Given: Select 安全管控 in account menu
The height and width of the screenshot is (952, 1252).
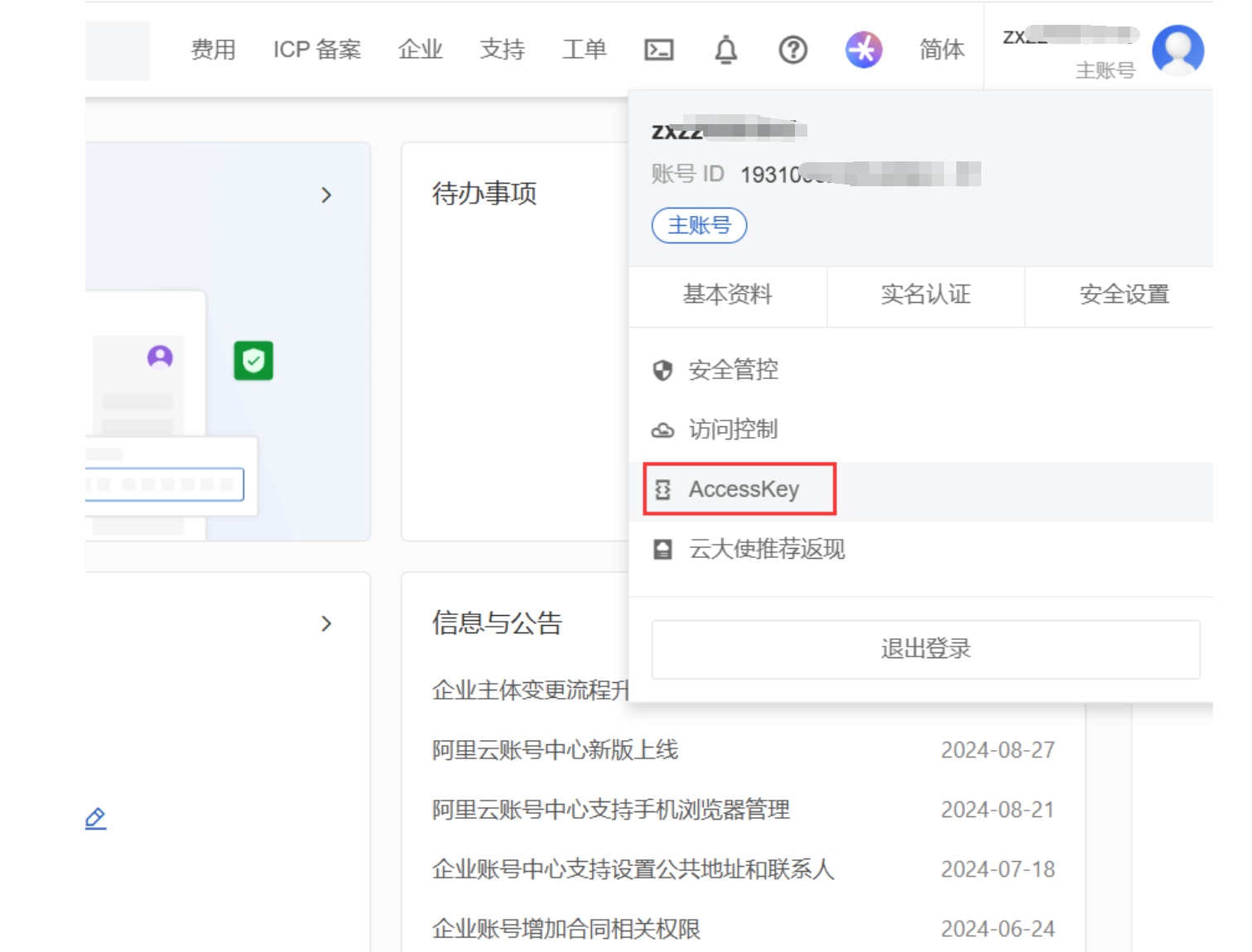Looking at the screenshot, I should click(921, 370).
